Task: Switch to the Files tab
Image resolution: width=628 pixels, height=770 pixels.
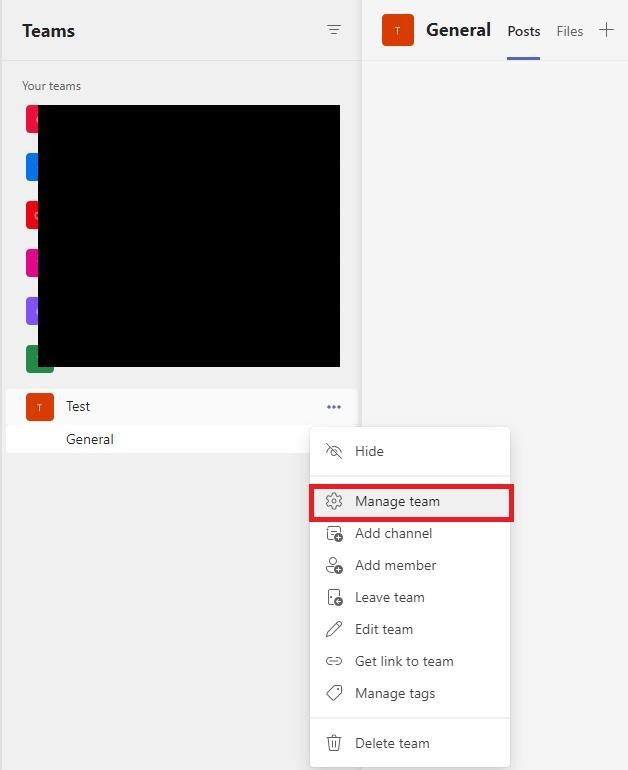Action: (570, 31)
